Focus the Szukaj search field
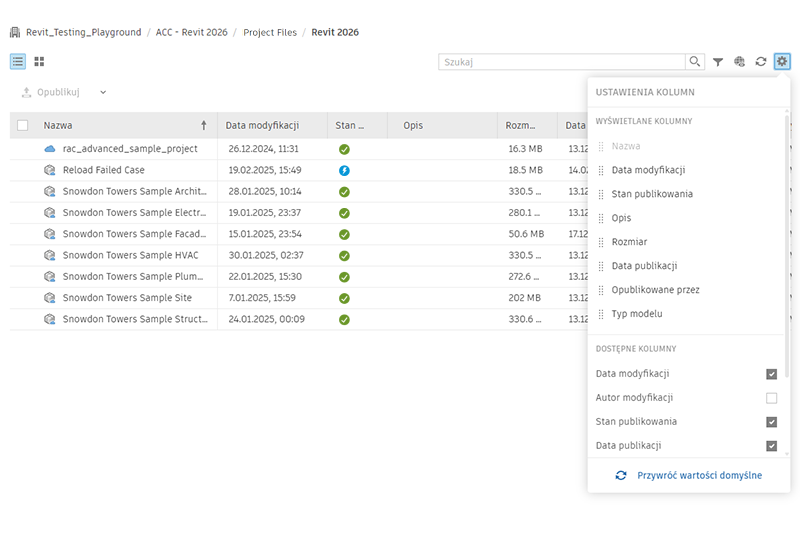 pyautogui.click(x=562, y=62)
